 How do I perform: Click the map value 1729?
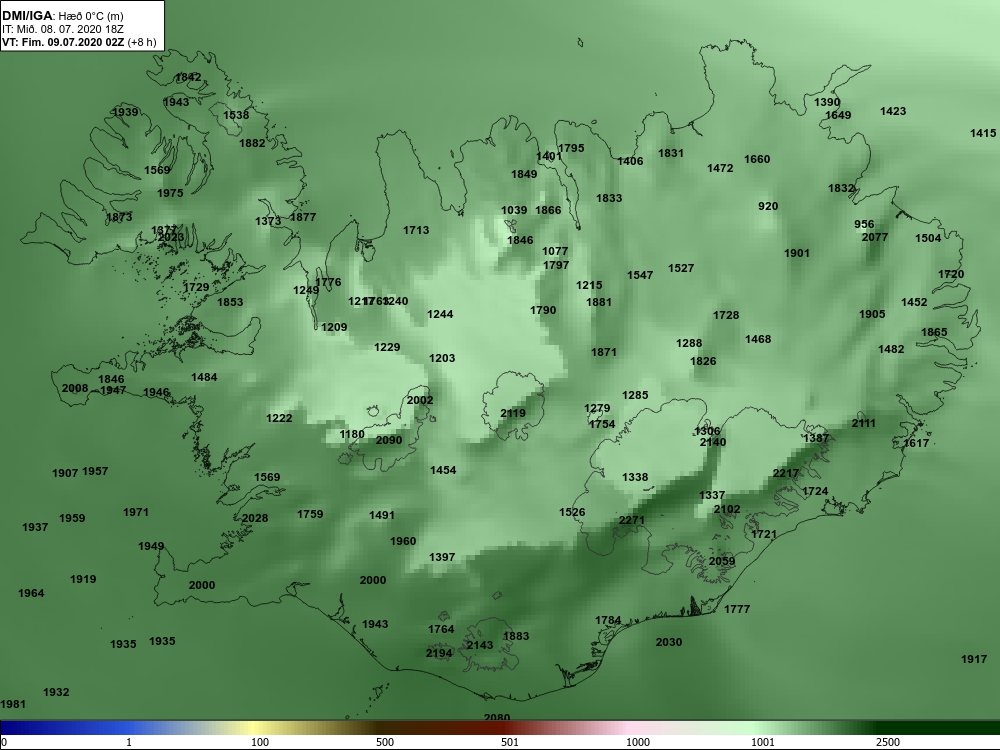(x=196, y=287)
